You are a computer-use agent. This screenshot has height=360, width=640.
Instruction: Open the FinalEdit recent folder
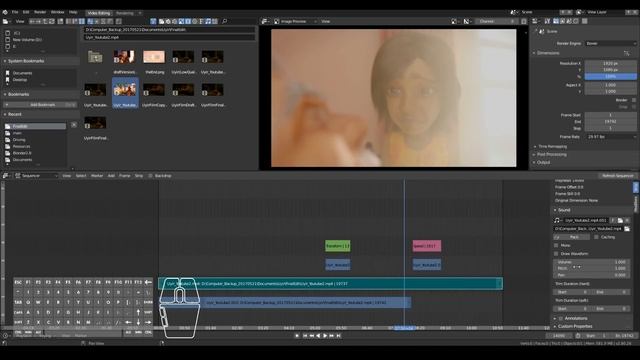[35, 127]
